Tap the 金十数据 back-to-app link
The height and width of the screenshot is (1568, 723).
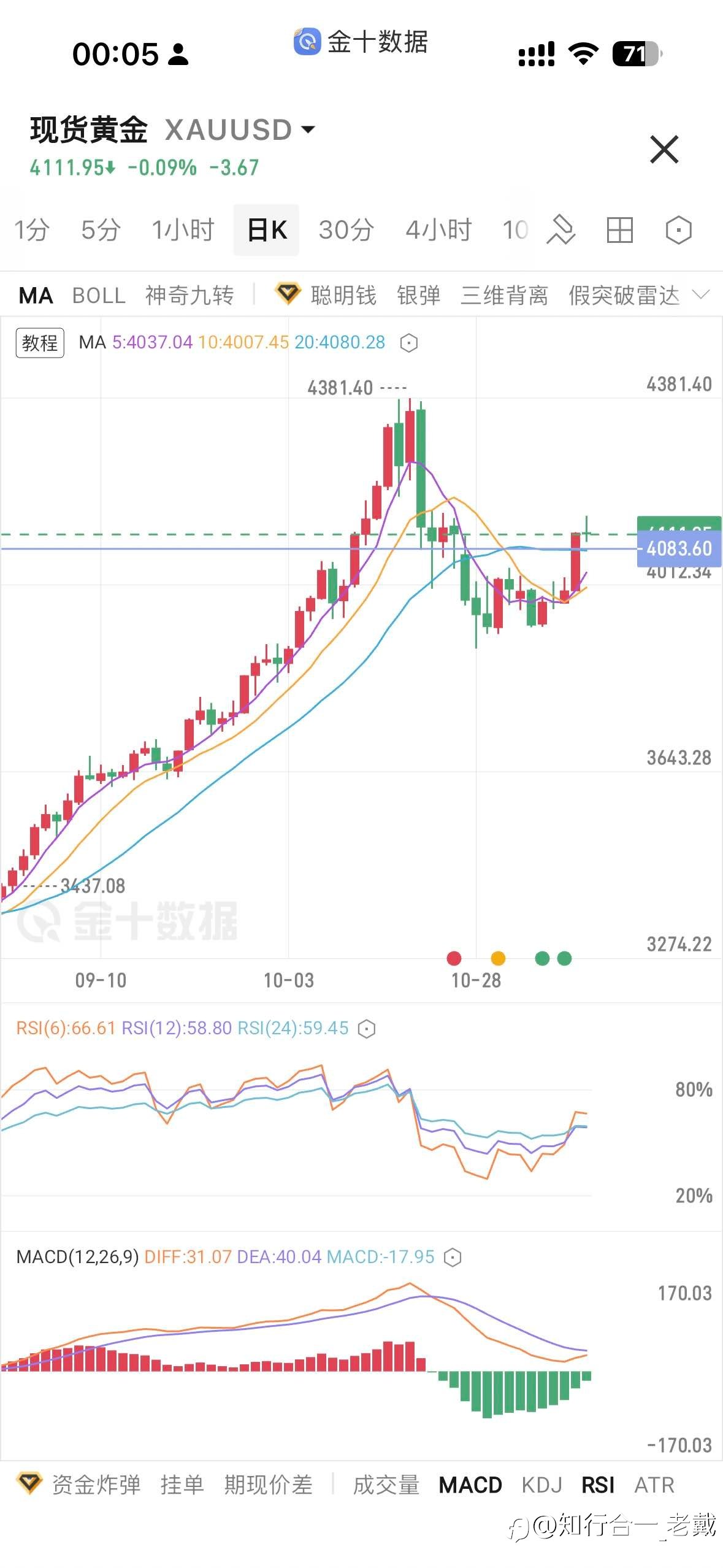click(361, 42)
